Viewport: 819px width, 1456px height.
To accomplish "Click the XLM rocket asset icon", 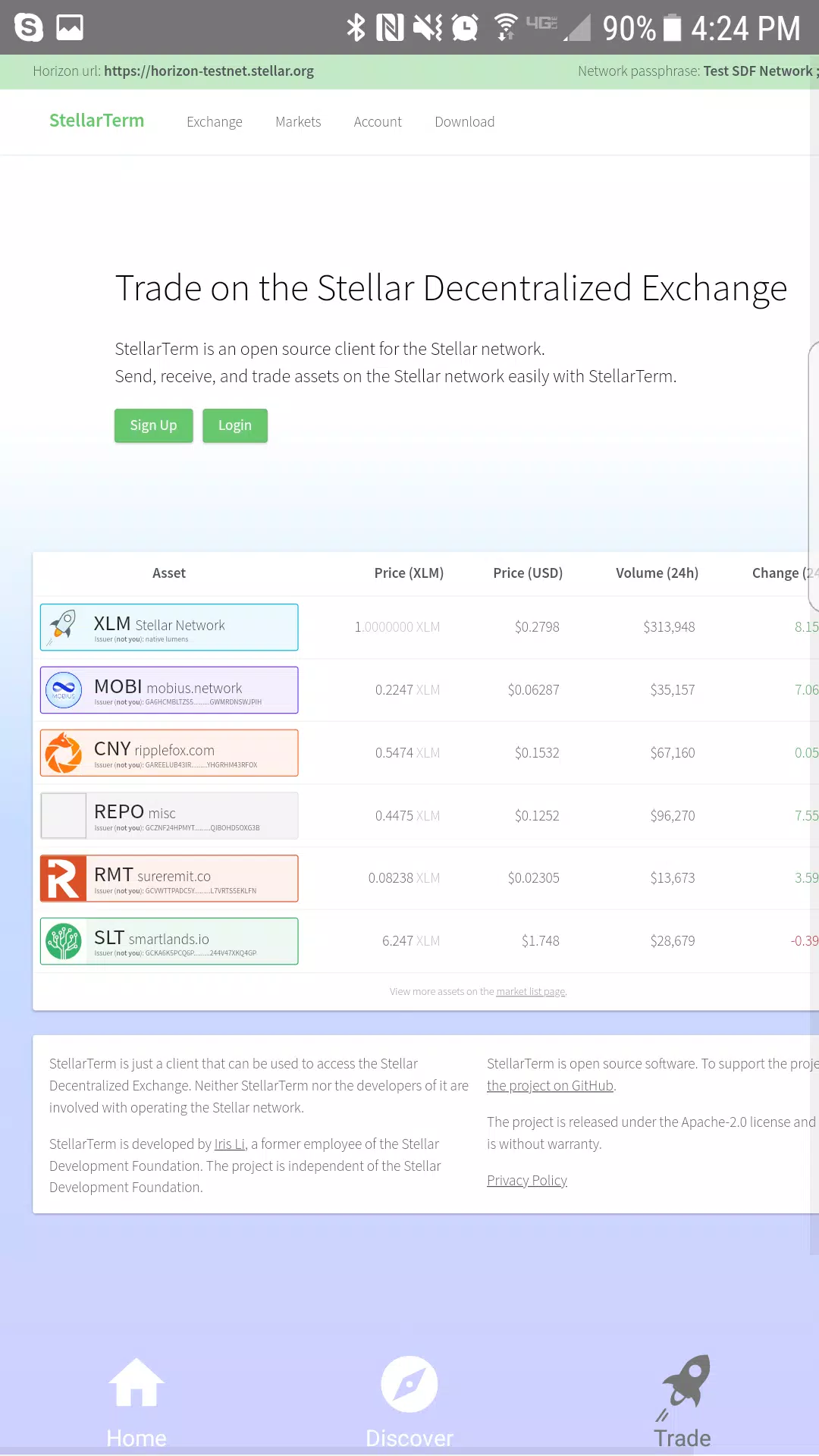I will coord(64,627).
